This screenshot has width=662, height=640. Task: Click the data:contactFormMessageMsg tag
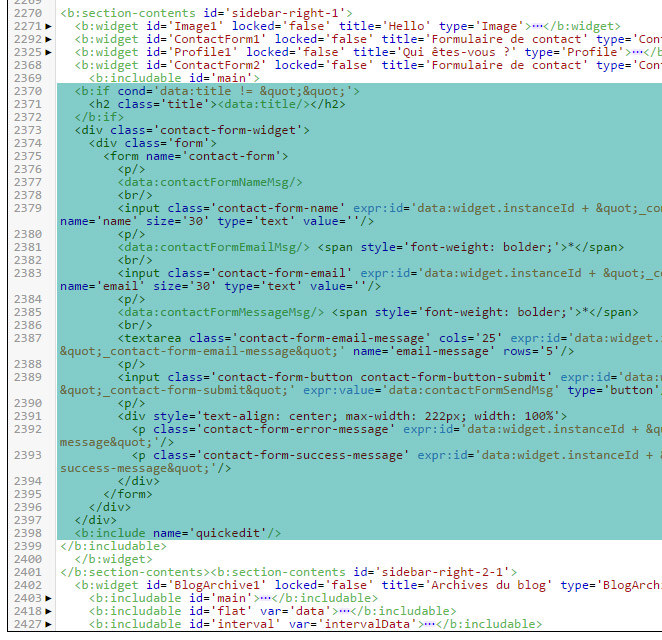click(x=221, y=312)
